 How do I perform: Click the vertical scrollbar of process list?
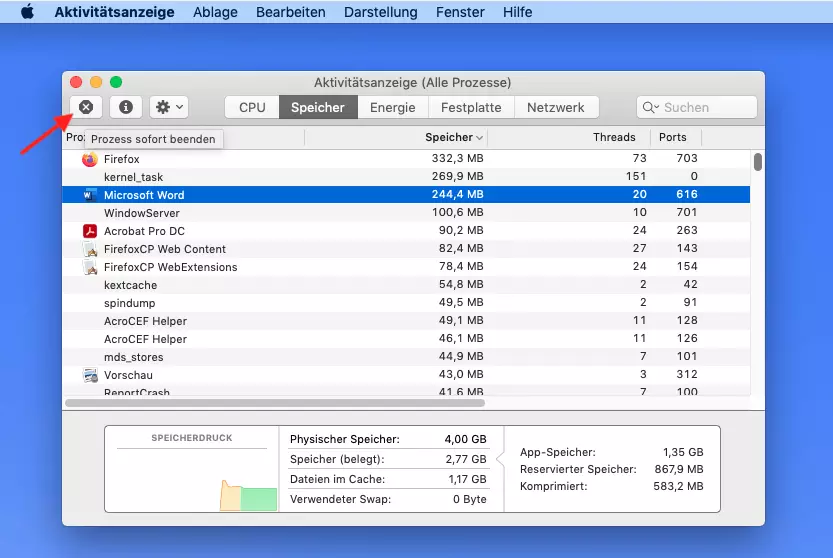[758, 162]
